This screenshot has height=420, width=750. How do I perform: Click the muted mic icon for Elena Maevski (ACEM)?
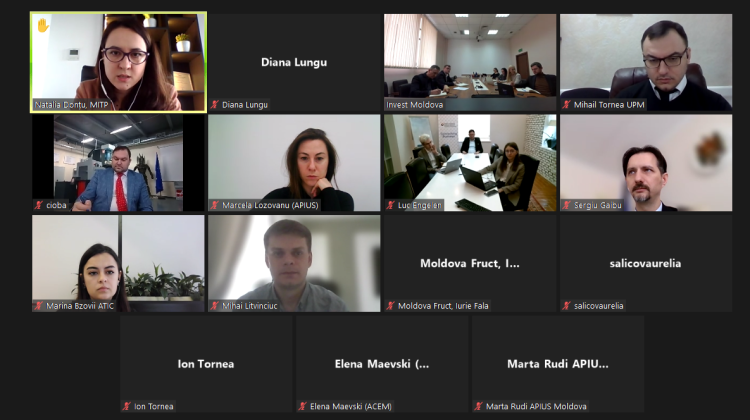pyautogui.click(x=303, y=407)
